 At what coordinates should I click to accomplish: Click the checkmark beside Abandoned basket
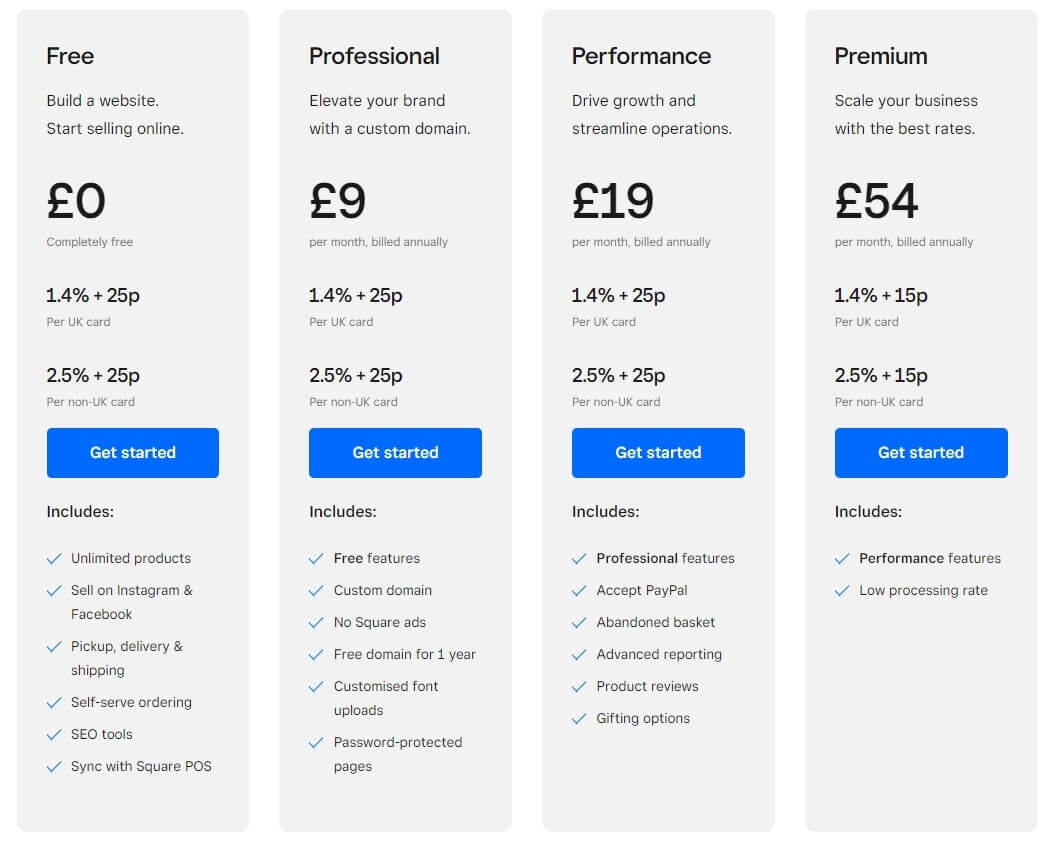580,622
